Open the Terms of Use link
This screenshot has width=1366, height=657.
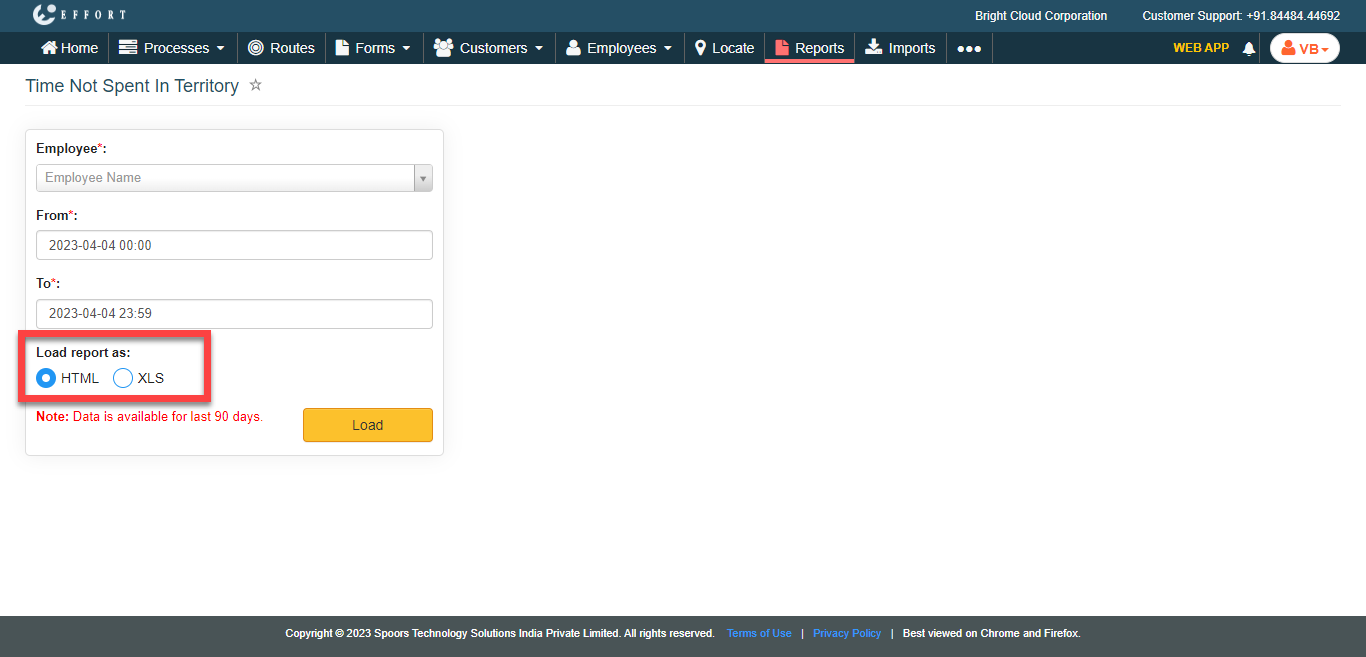click(x=759, y=633)
